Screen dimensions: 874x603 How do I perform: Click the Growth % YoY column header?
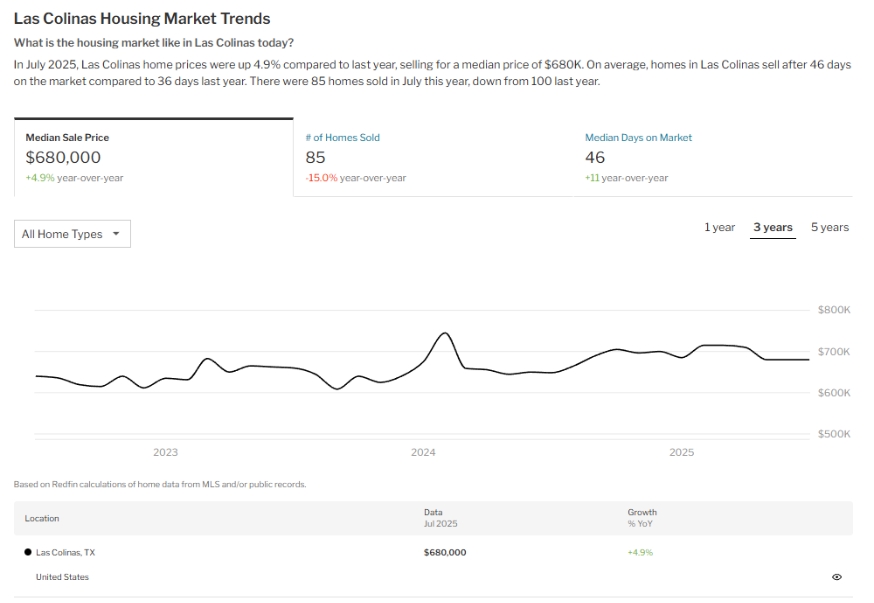[642, 518]
